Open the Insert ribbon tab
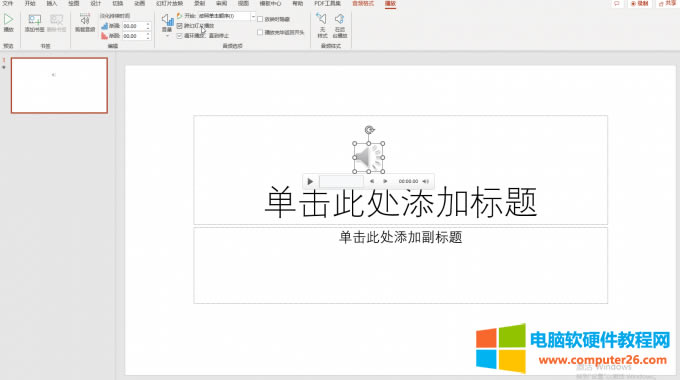Viewport: 680px width, 380px height. [x=52, y=3]
